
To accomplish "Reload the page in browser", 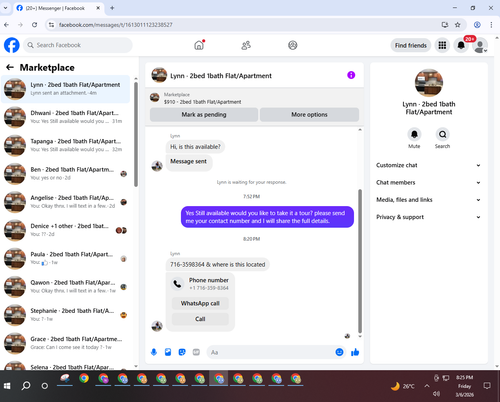I will click(x=34, y=25).
